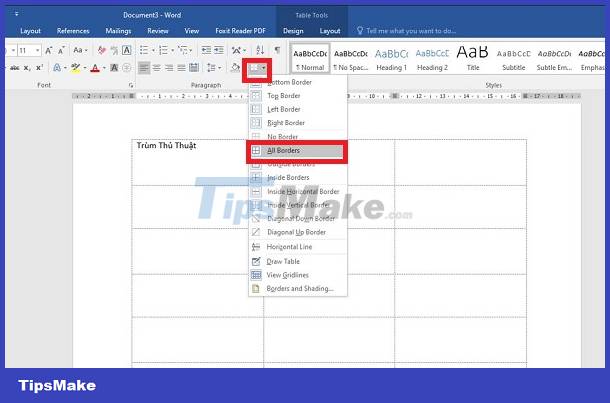610x403 pixels.
Task: Open the Layout ribbon tab left of References
Action: click(30, 31)
